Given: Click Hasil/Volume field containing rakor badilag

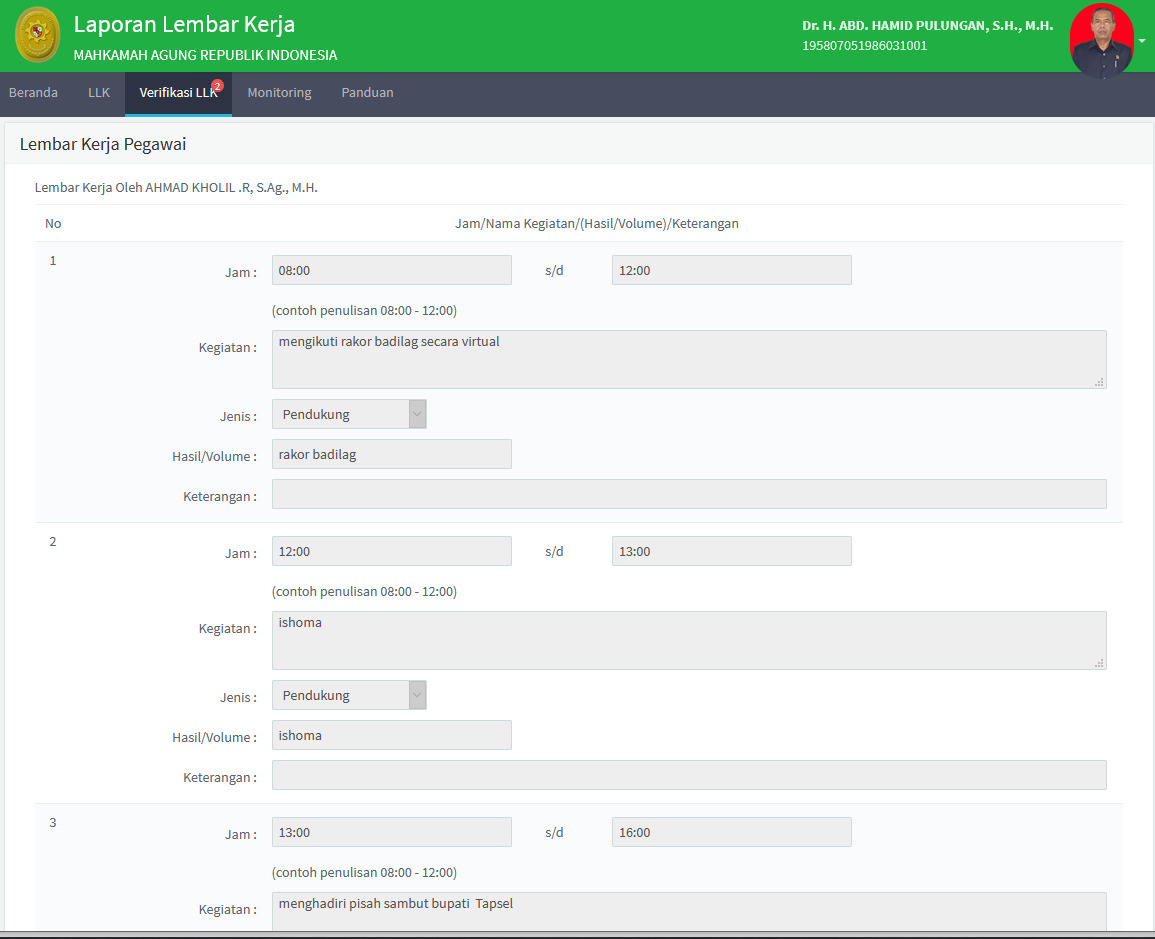Looking at the screenshot, I should [391, 454].
